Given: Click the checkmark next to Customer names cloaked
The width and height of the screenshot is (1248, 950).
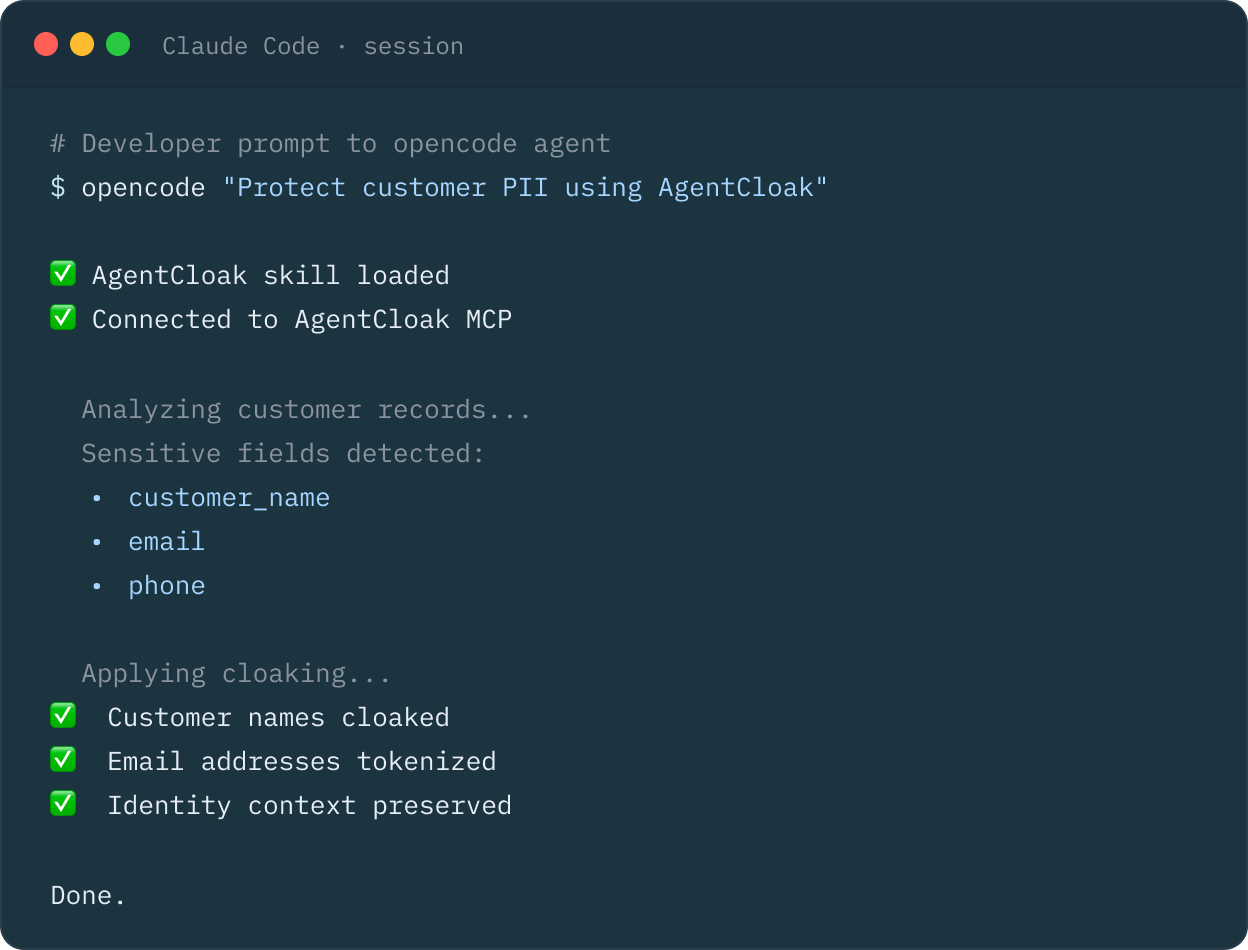Looking at the screenshot, I should click(63, 715).
